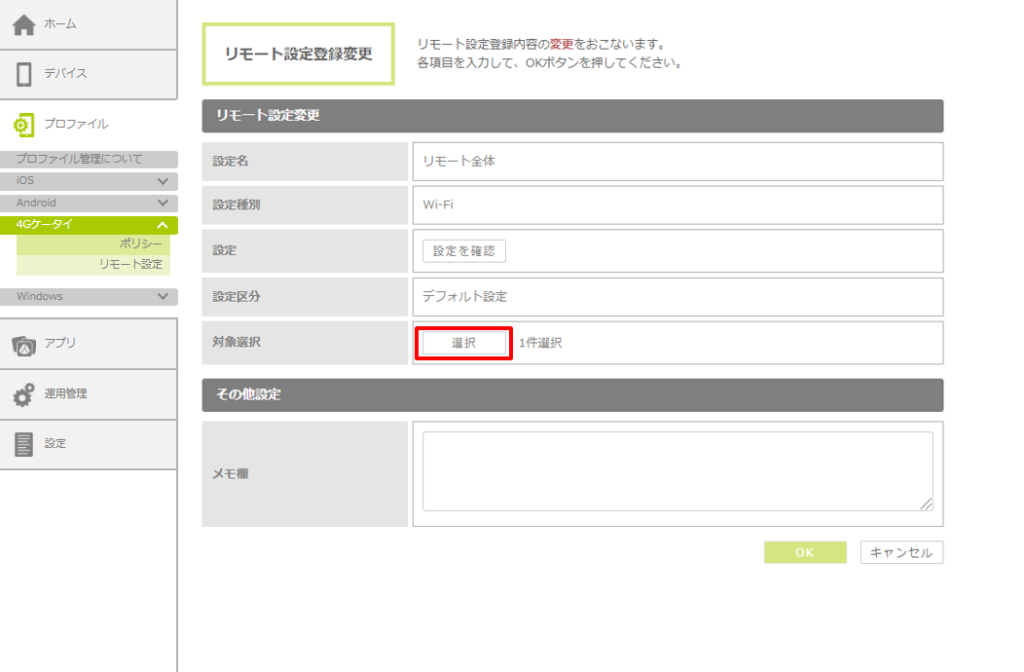Screen dimensions: 1024x672
Task: Click inside the メモ欄 text area
Action: [x=676, y=471]
